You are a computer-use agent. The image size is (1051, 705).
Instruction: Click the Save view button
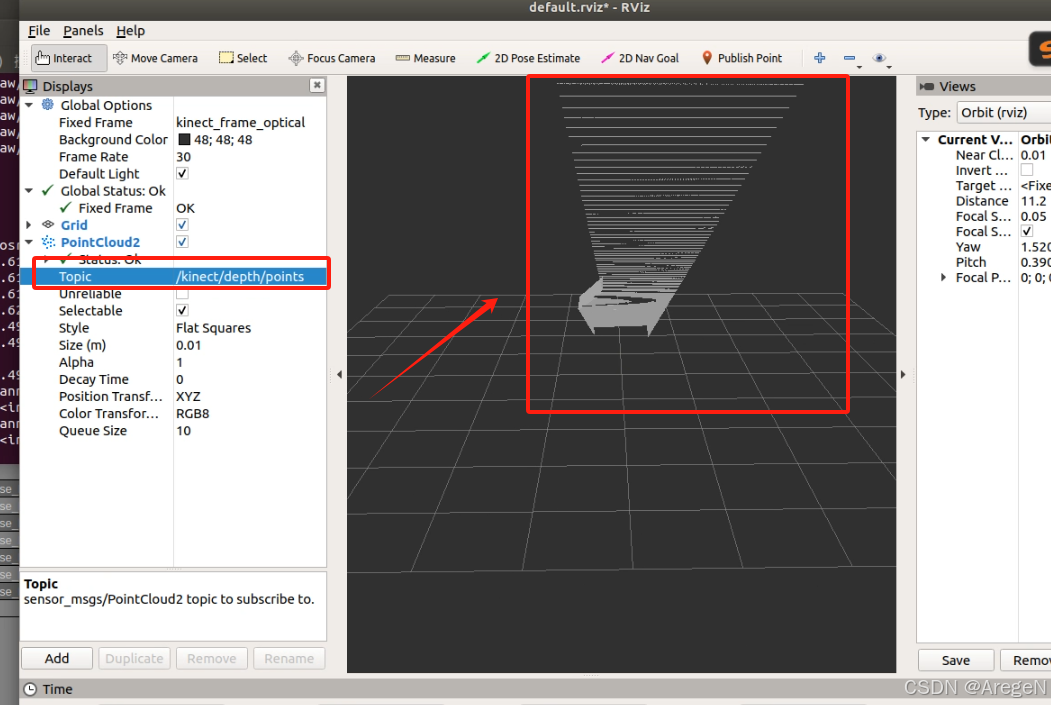pyautogui.click(x=956, y=660)
